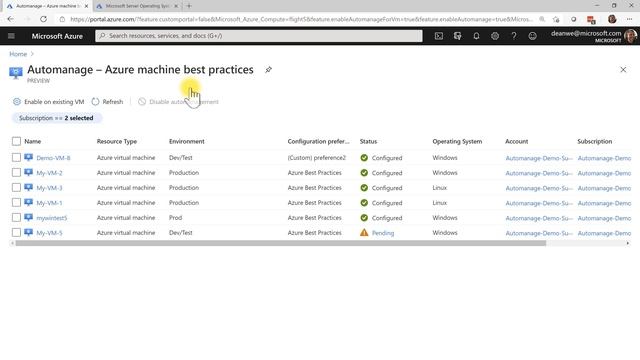The image size is (640, 360).
Task: Reload the page with browser refresh icon
Action: click(43, 19)
